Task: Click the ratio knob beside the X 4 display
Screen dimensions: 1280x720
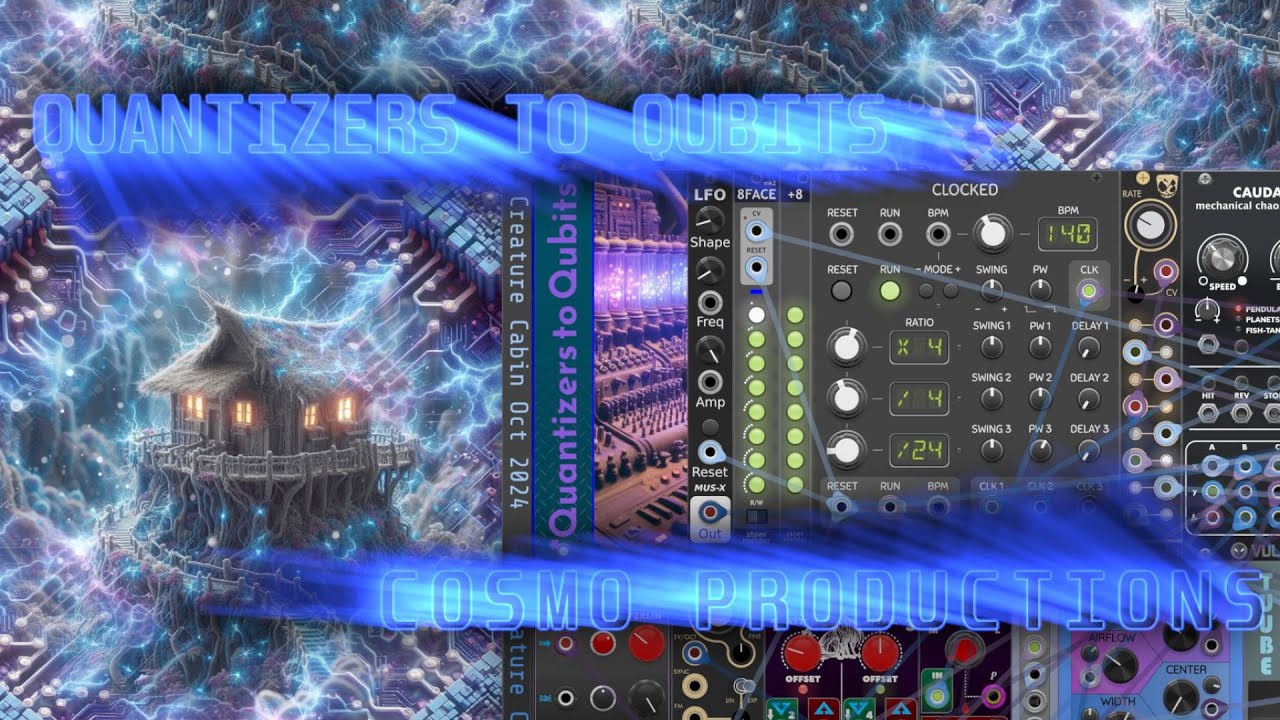Action: pyautogui.click(x=846, y=347)
